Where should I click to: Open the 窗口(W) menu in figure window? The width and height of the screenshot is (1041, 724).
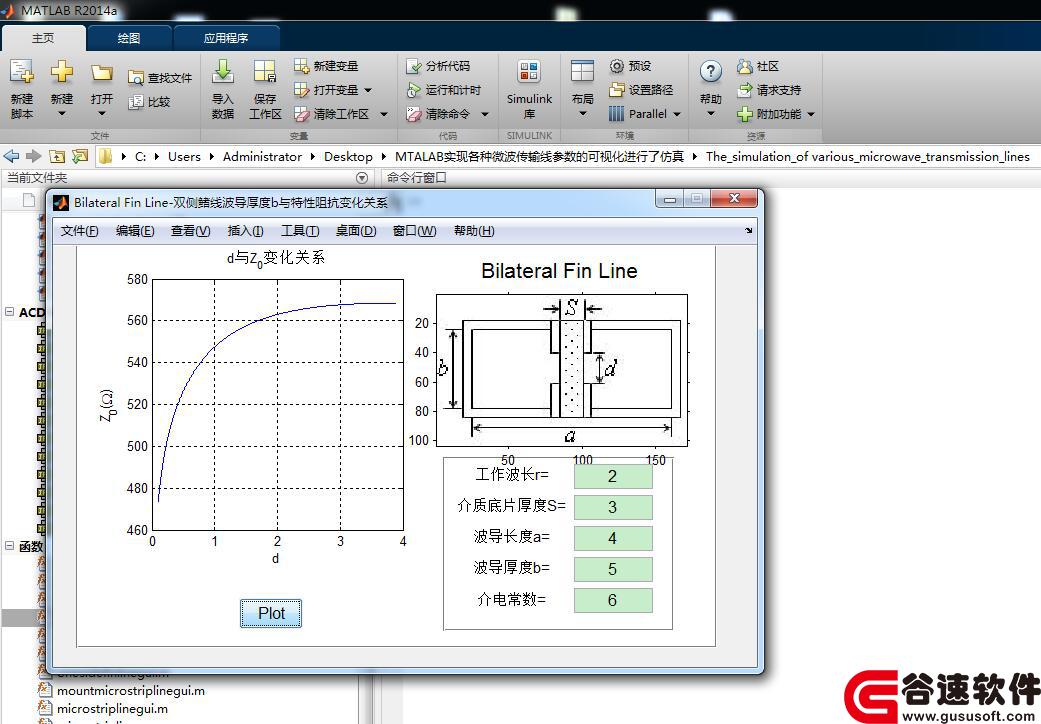(414, 231)
